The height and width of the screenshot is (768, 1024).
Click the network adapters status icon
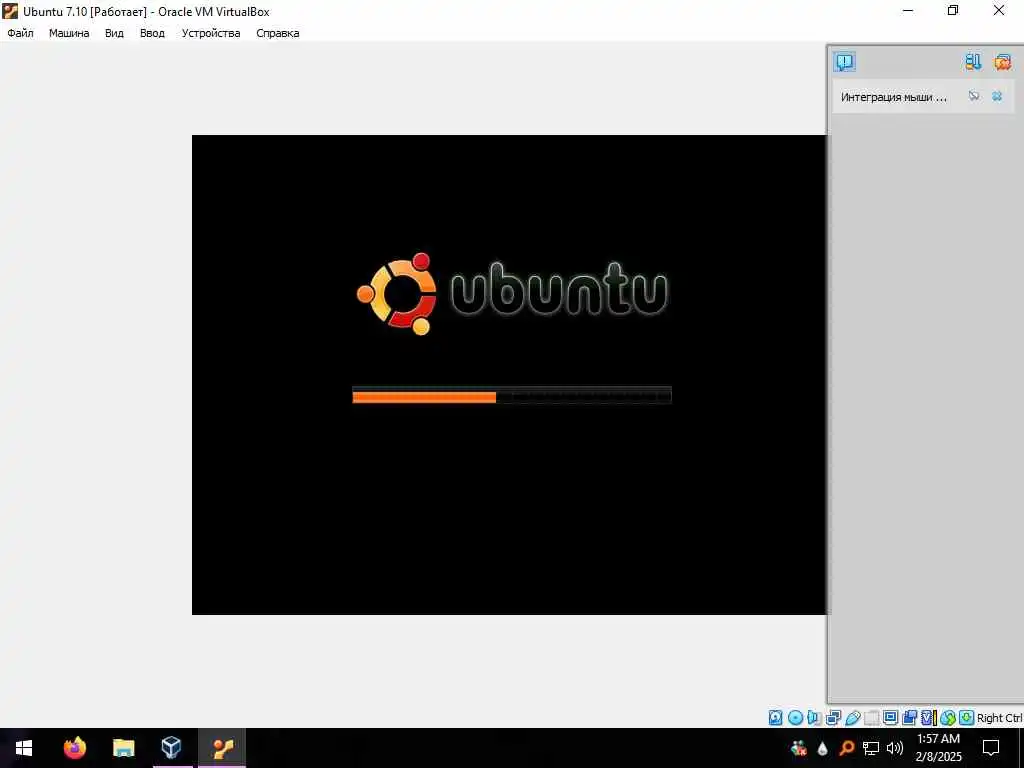point(833,718)
